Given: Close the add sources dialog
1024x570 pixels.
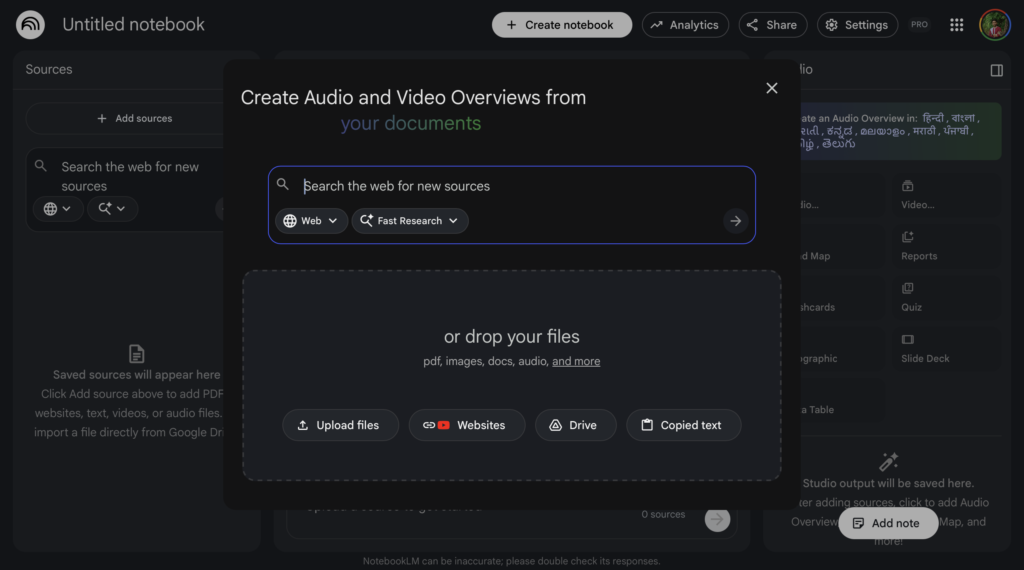Looking at the screenshot, I should point(772,88).
